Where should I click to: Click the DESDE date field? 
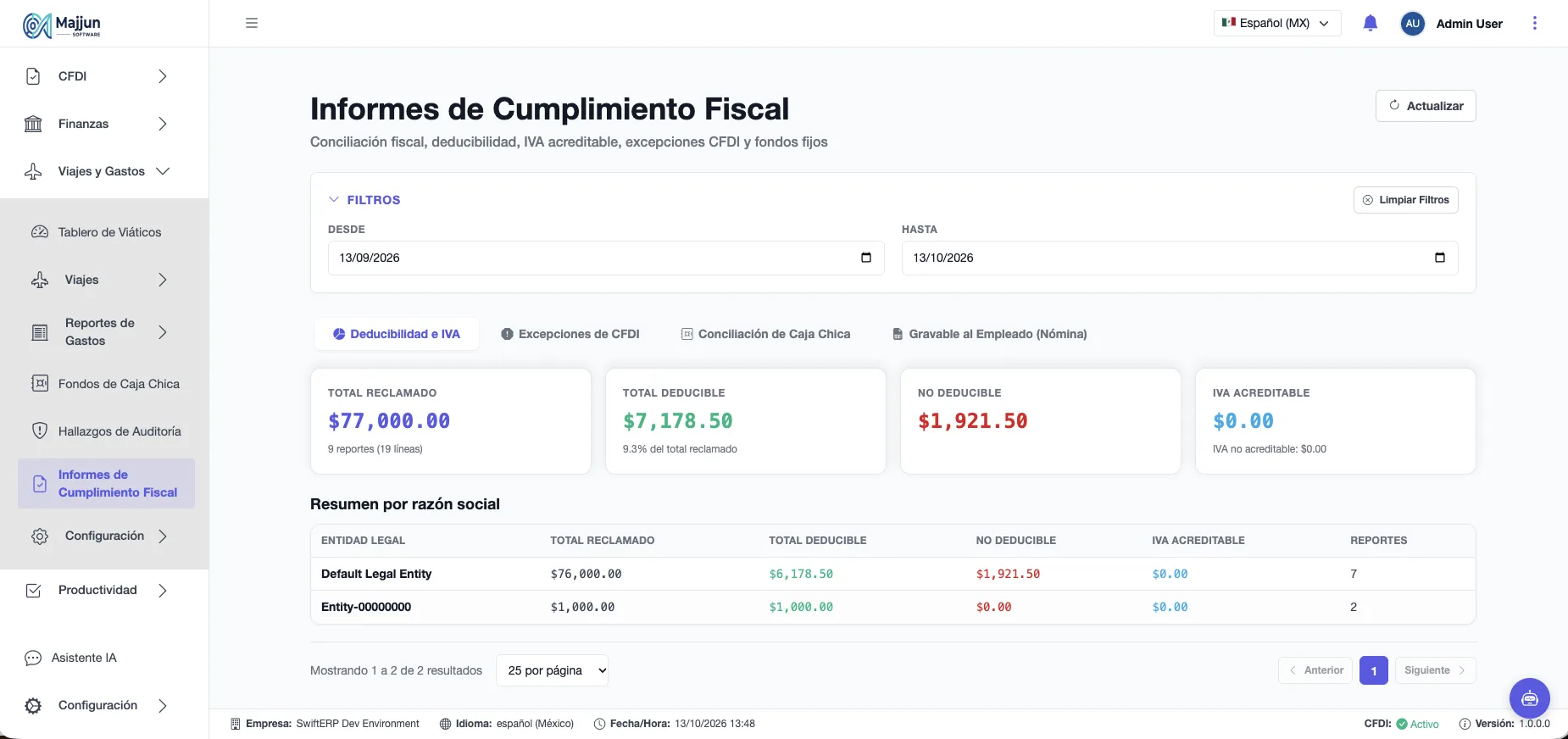606,258
